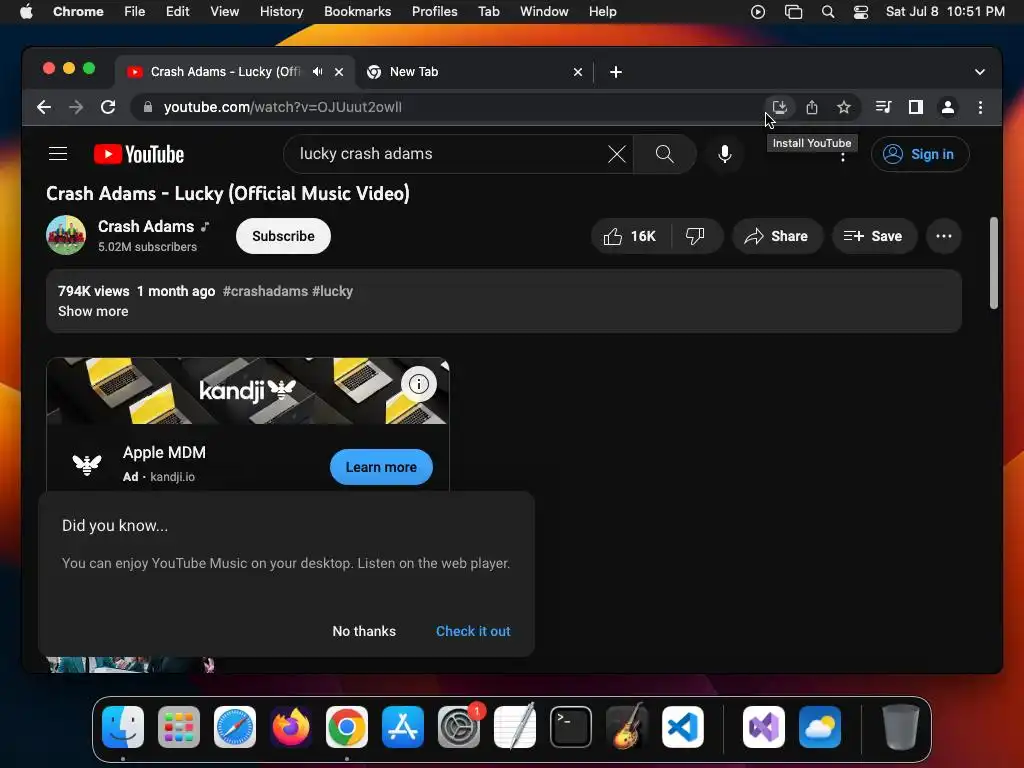
Task: Search with your voice microphone icon
Action: click(x=724, y=154)
